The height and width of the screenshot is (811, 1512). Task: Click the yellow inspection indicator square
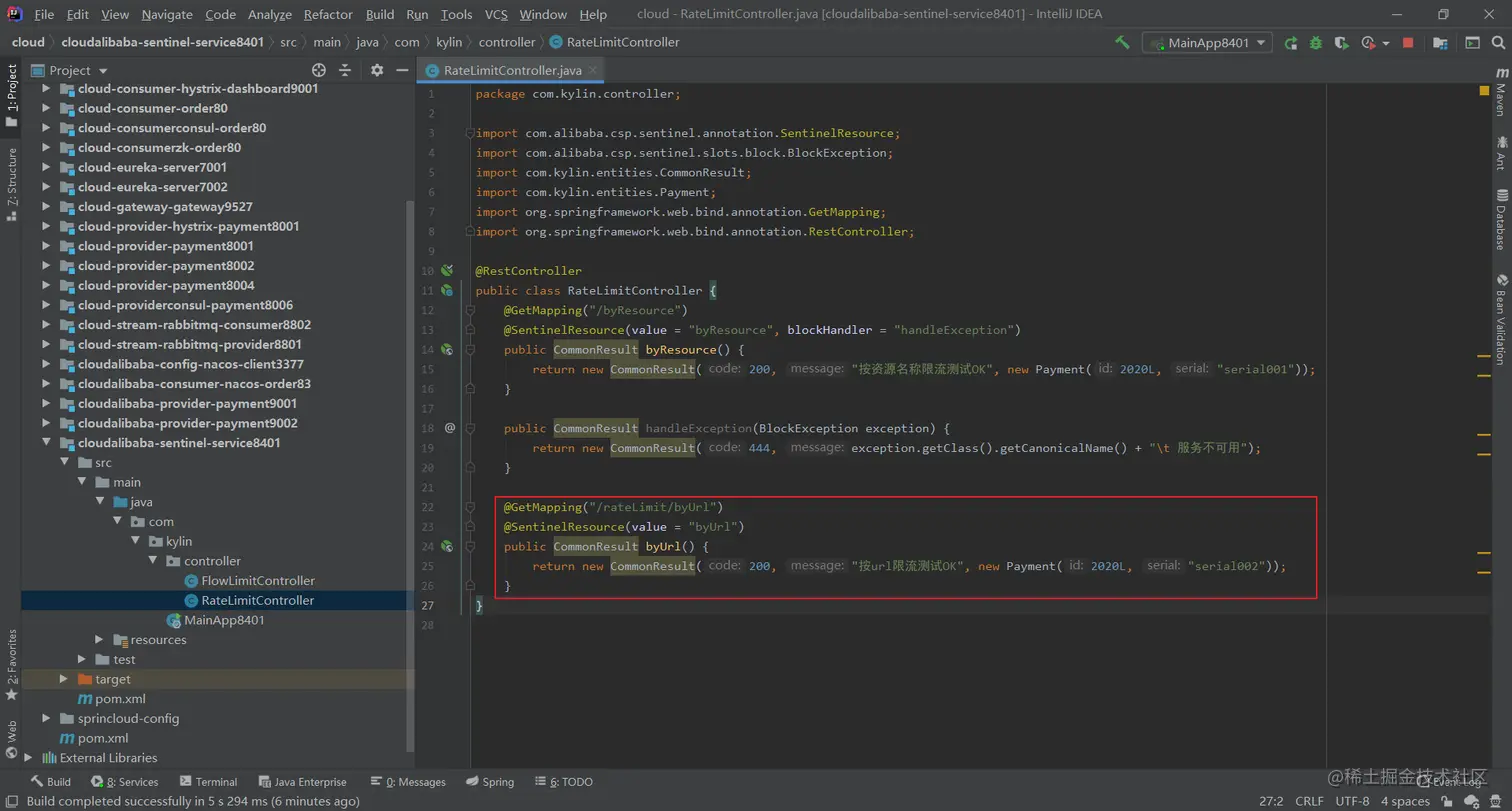click(x=1484, y=91)
